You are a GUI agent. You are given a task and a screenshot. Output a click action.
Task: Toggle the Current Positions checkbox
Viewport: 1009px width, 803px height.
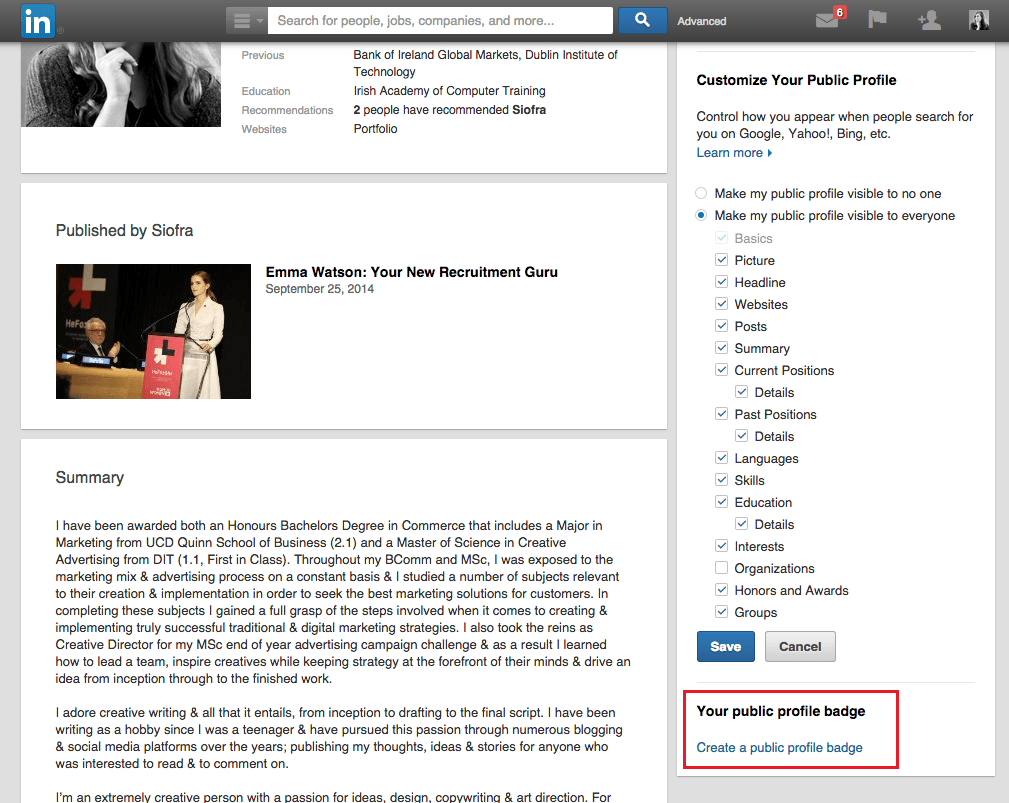tap(721, 370)
